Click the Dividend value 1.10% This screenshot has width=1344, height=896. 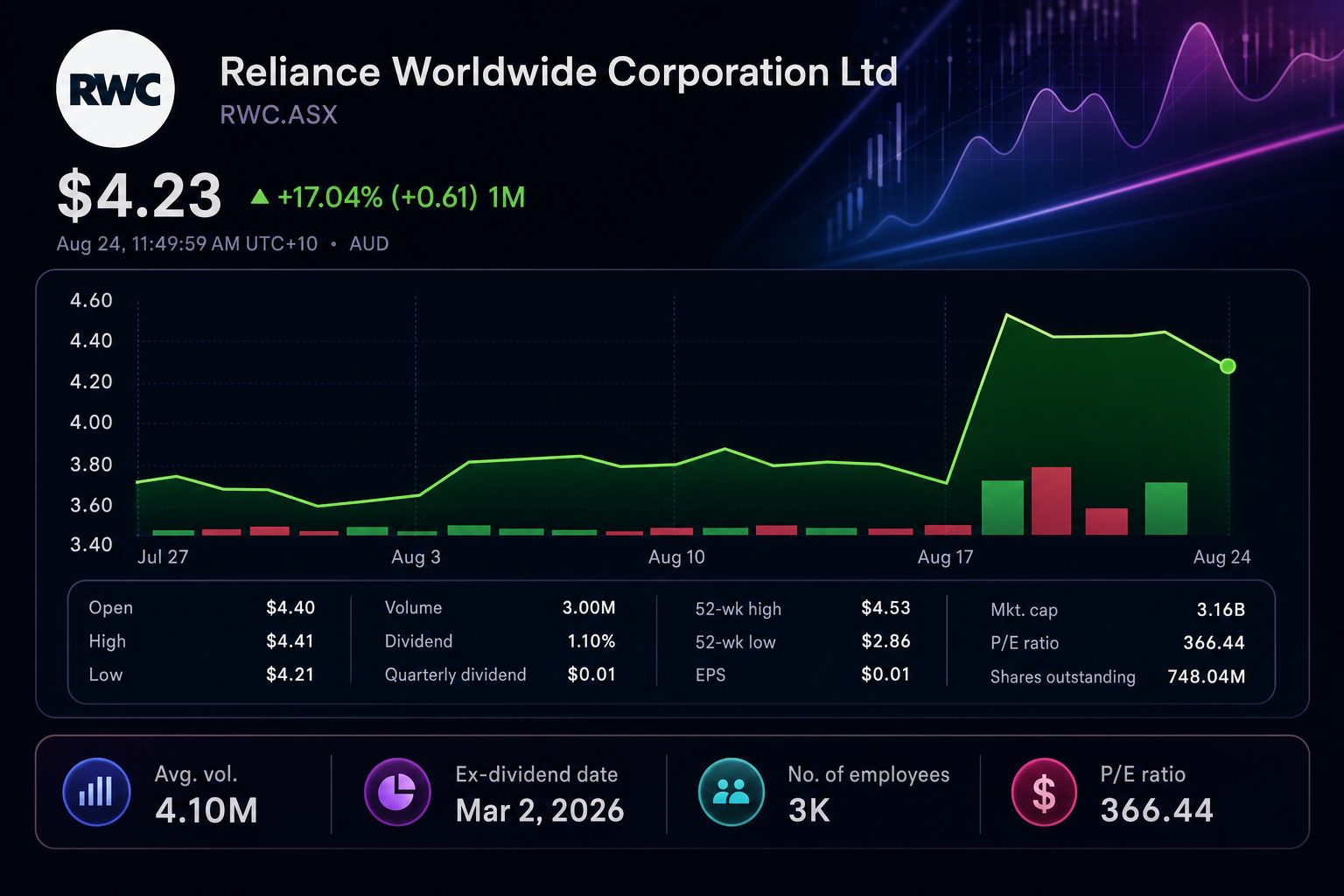point(591,641)
